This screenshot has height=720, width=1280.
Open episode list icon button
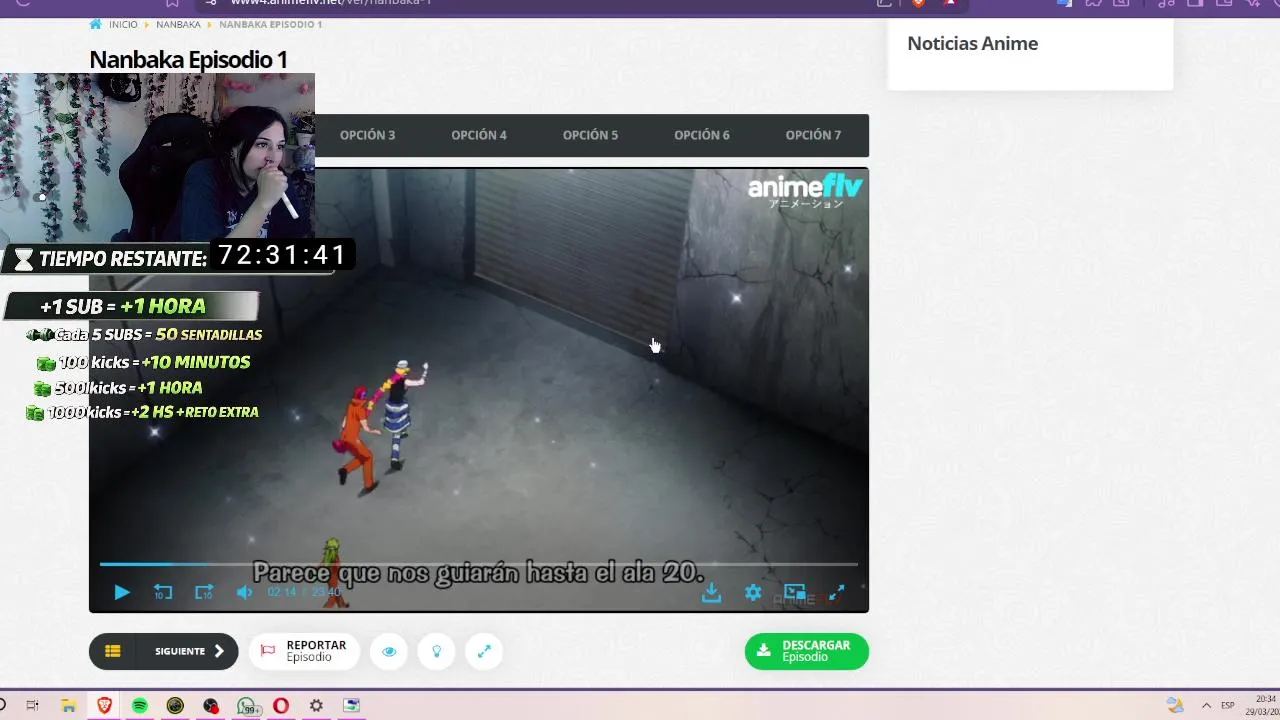point(113,651)
